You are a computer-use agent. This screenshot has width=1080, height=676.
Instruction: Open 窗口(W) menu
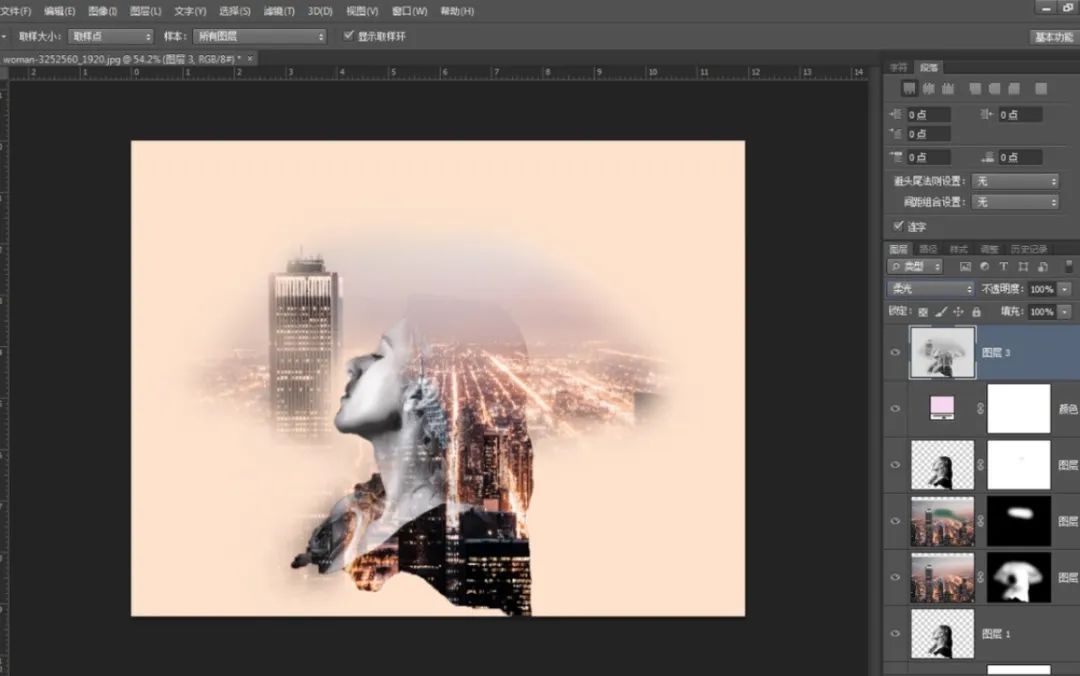point(409,11)
